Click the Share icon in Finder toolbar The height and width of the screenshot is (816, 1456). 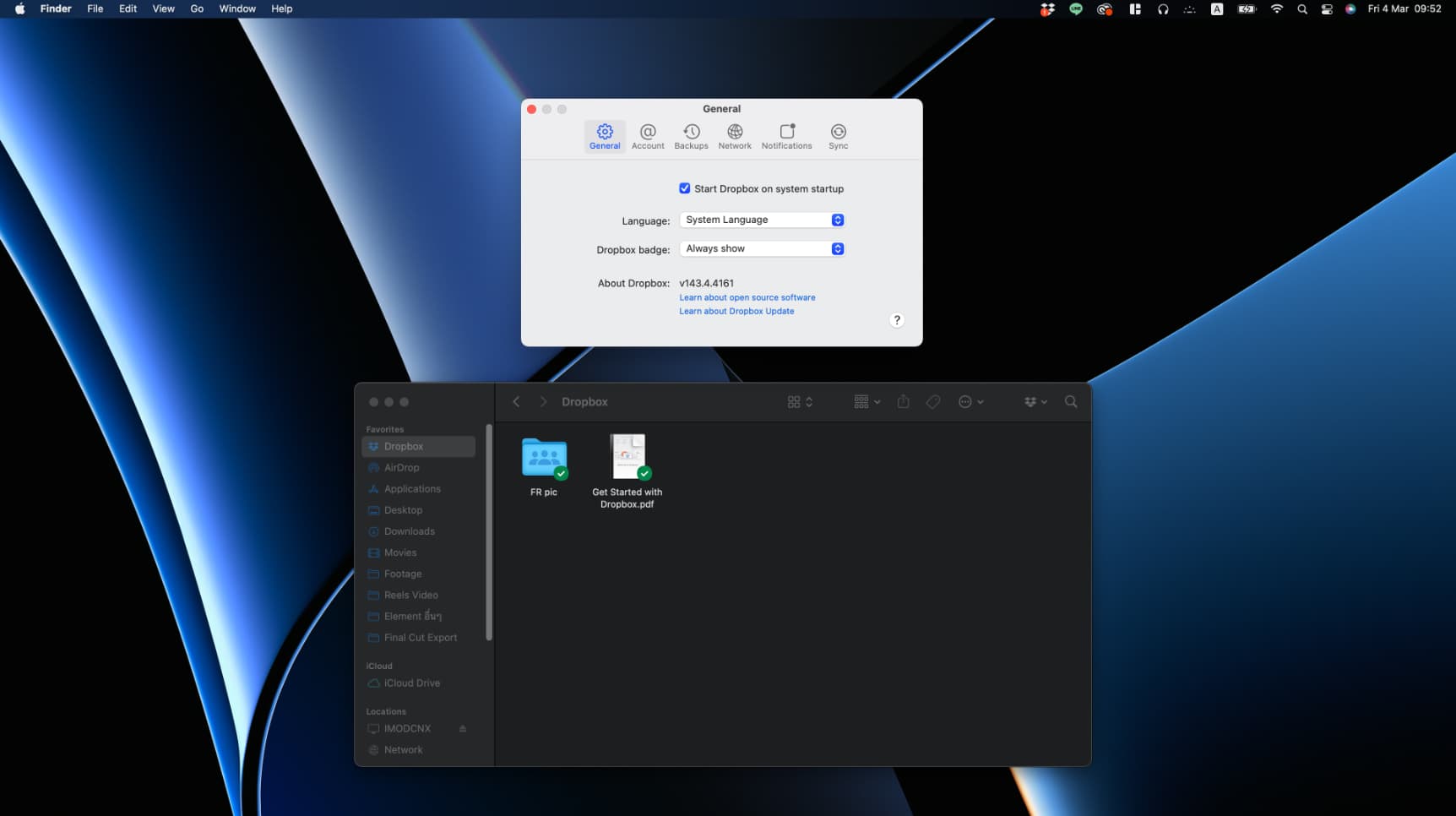pos(903,402)
